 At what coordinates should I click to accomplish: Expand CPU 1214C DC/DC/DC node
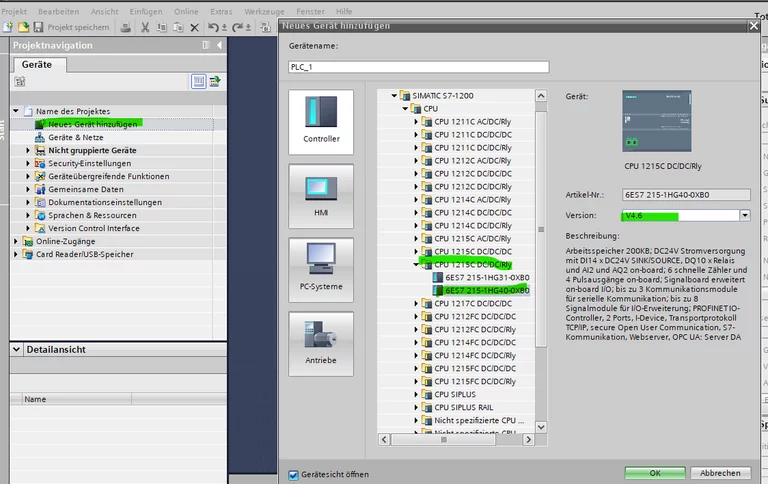416,213
